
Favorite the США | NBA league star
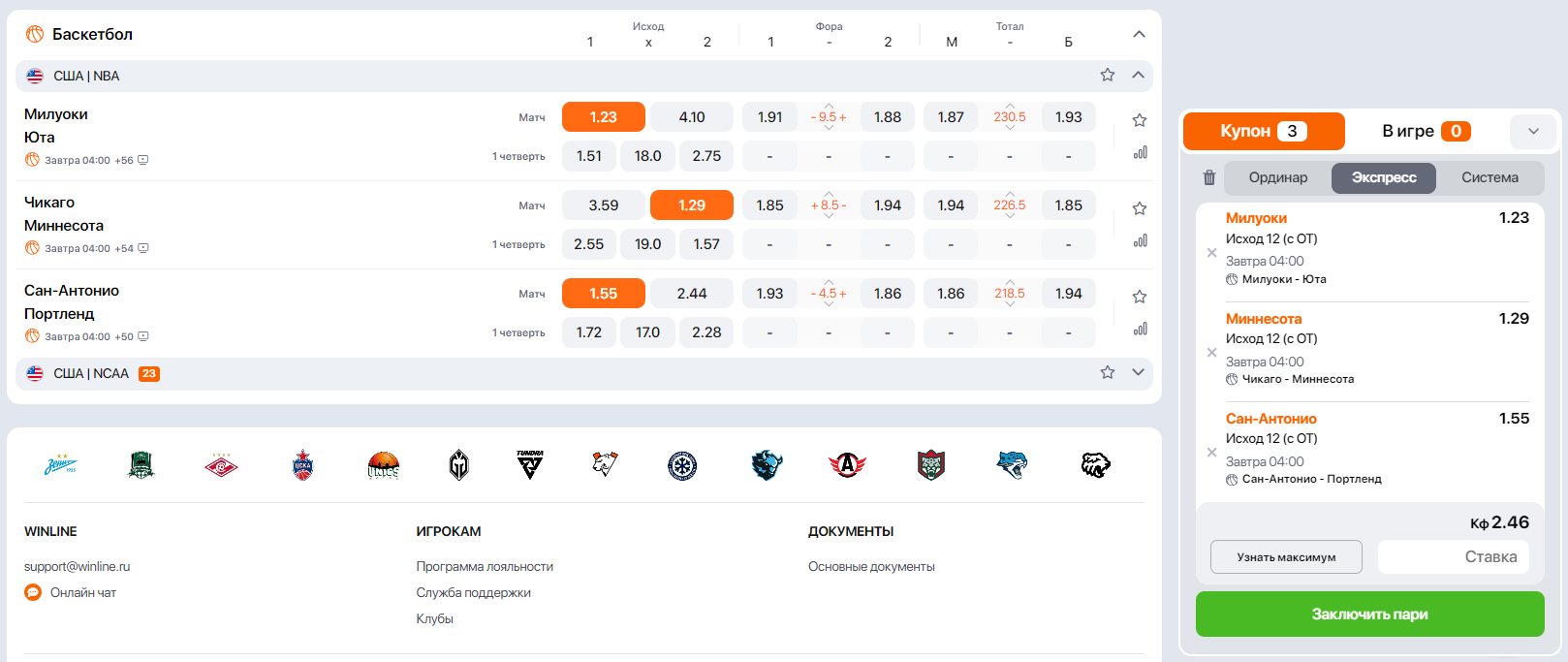(1108, 75)
